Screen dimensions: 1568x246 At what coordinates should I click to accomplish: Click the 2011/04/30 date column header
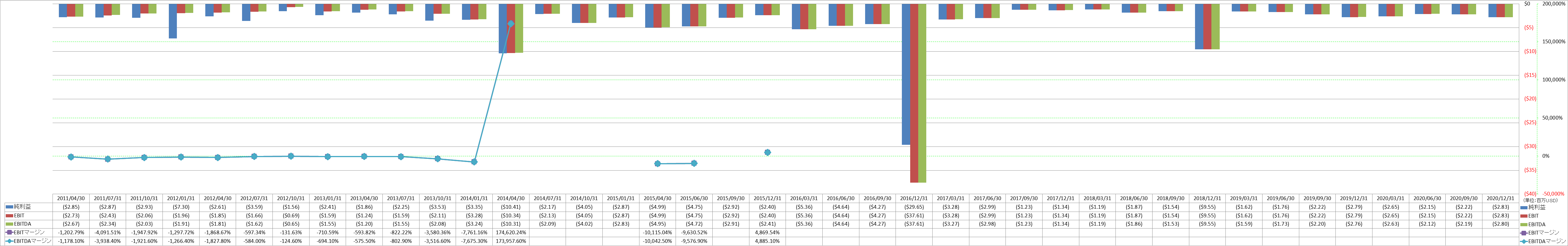(x=71, y=199)
